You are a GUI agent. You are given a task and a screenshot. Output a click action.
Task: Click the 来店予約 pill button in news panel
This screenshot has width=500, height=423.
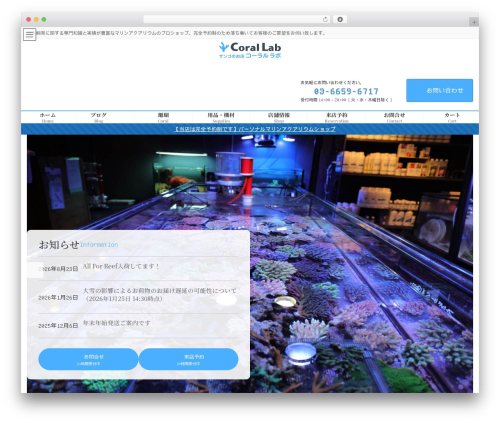[x=189, y=359]
